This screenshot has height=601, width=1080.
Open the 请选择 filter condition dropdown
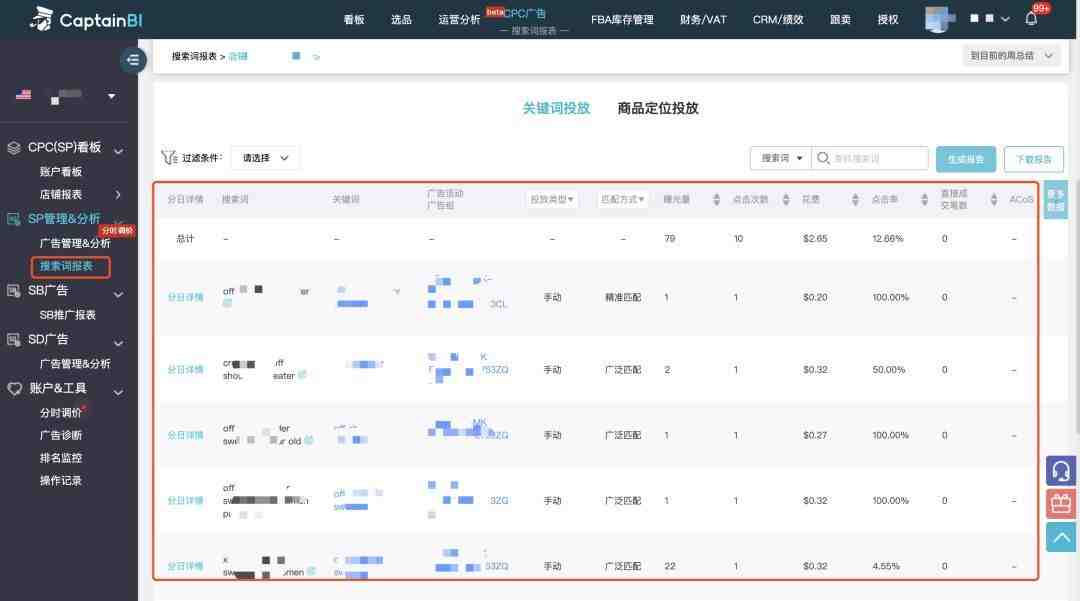(x=265, y=158)
